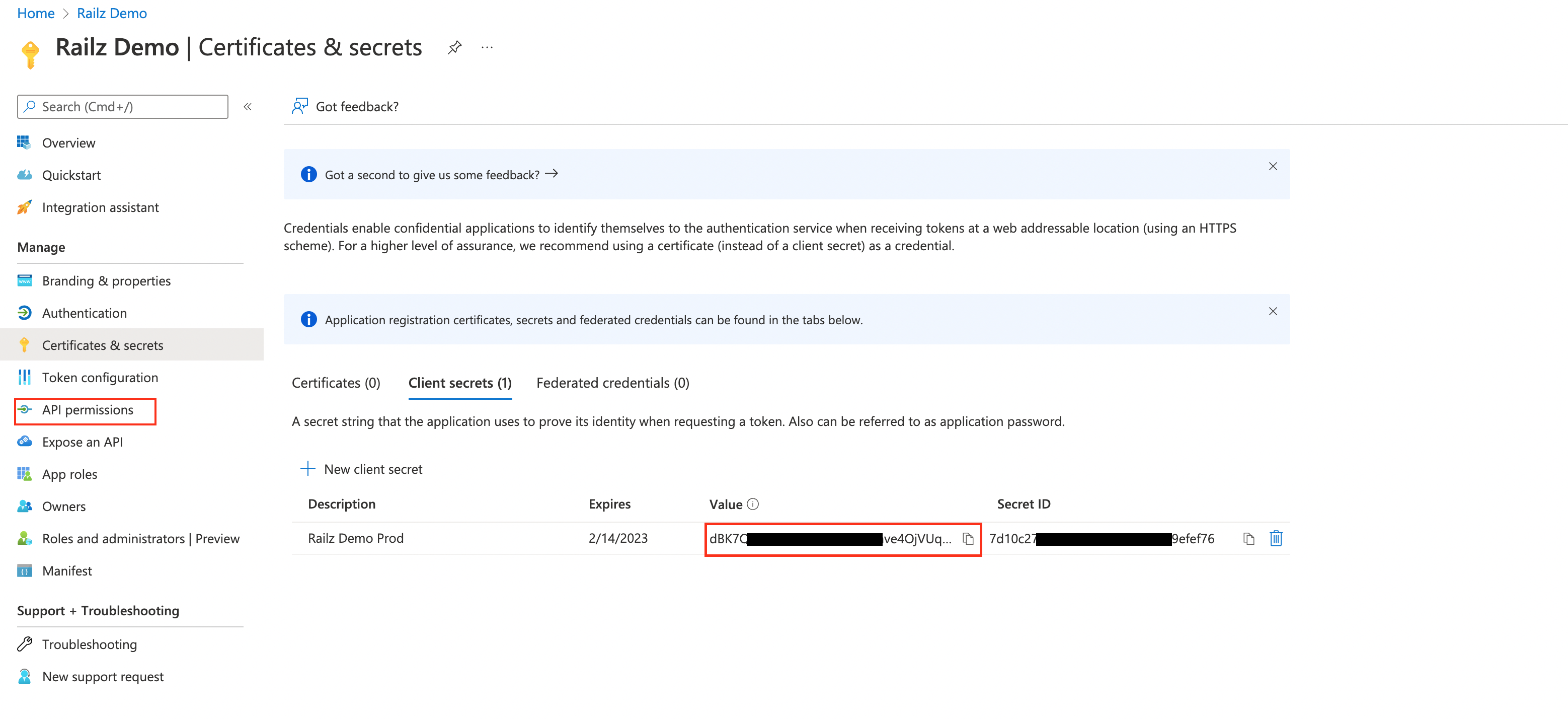The height and width of the screenshot is (719, 1568).
Task: Select the Client secrets (1) tab
Action: 459,383
